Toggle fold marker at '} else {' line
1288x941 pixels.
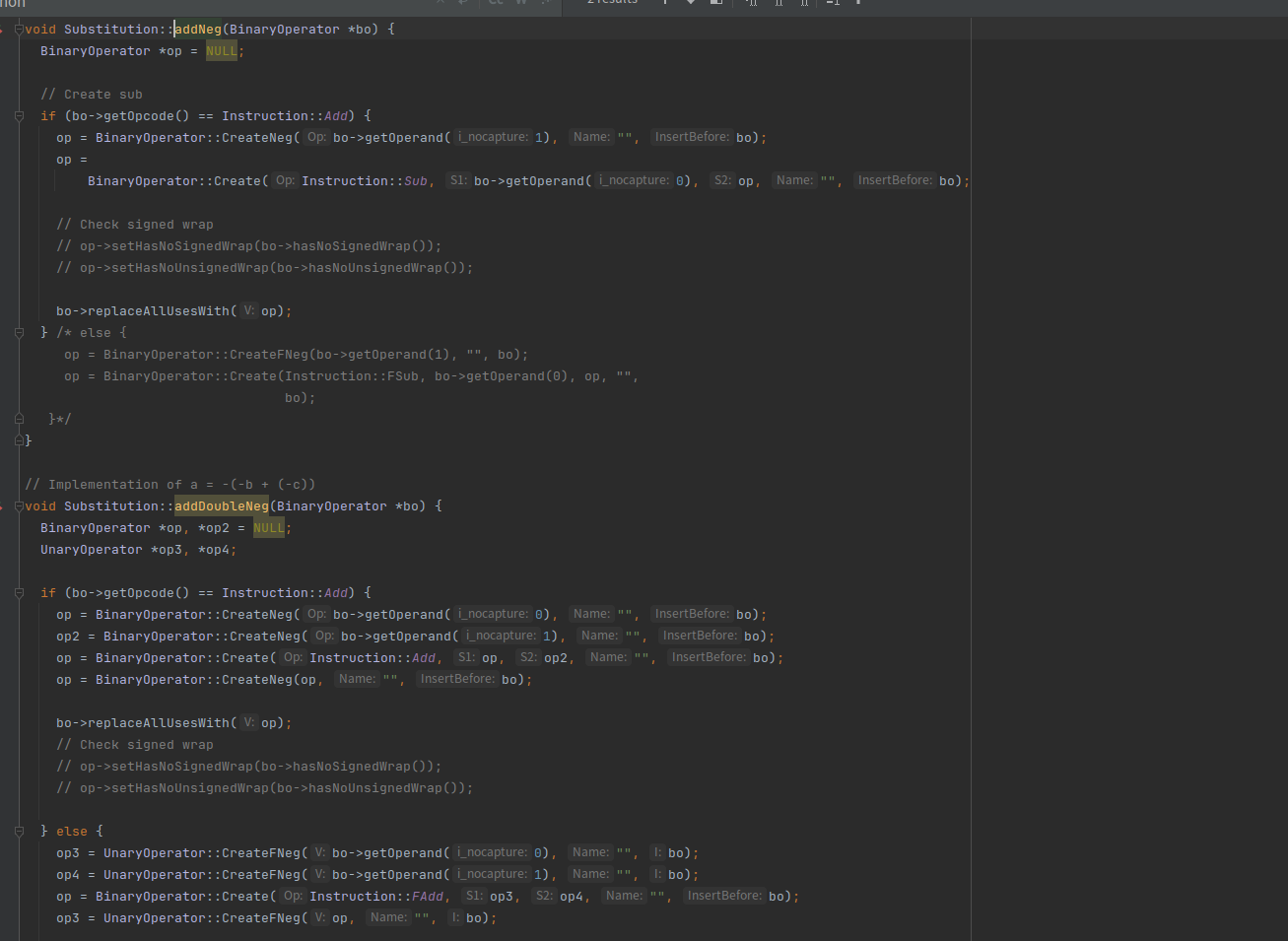coord(19,832)
